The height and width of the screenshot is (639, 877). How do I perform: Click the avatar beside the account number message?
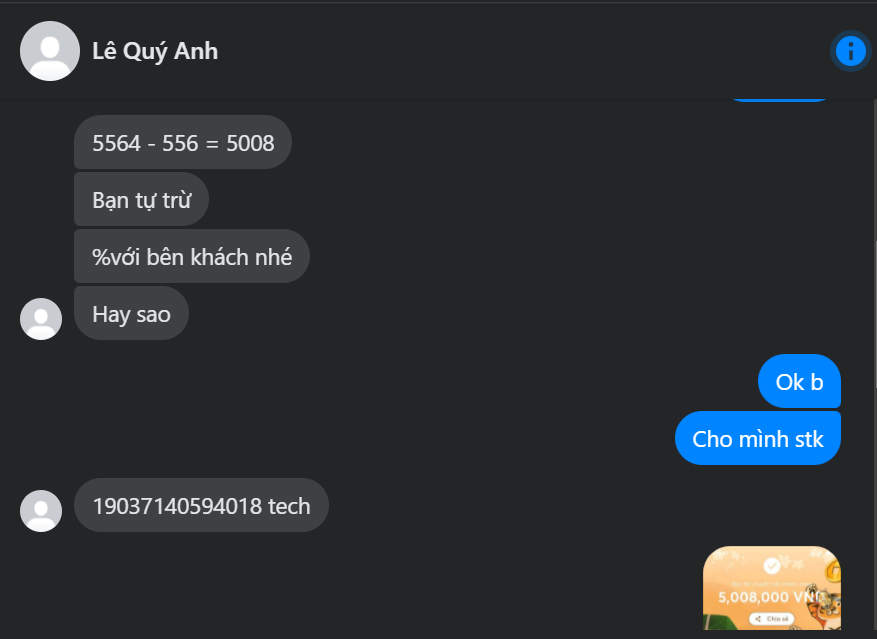pyautogui.click(x=41, y=510)
